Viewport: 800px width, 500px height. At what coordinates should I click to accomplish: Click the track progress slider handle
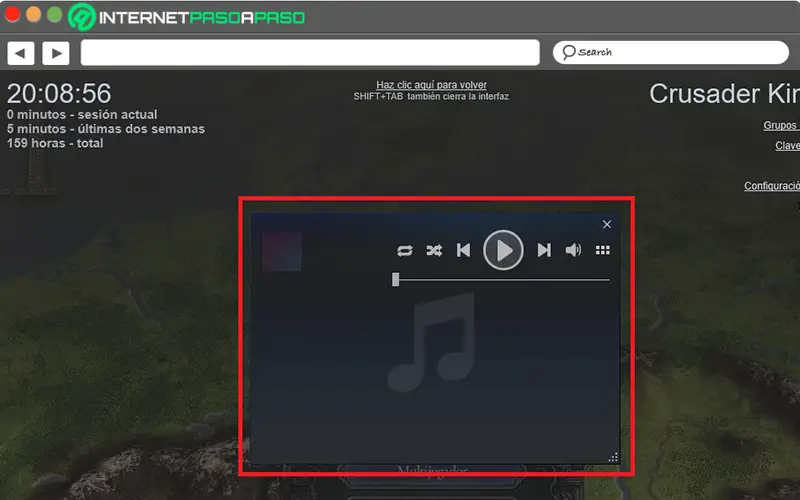point(395,280)
